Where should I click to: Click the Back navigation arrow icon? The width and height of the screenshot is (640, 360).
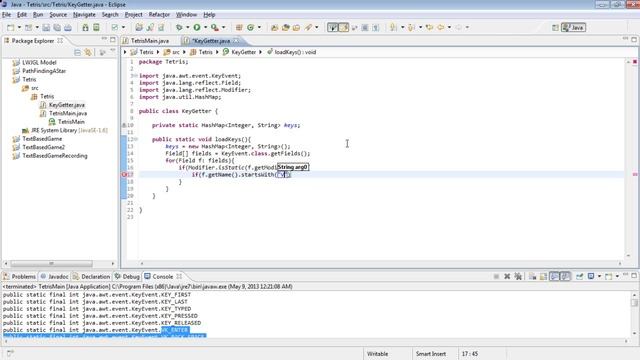coord(441,27)
